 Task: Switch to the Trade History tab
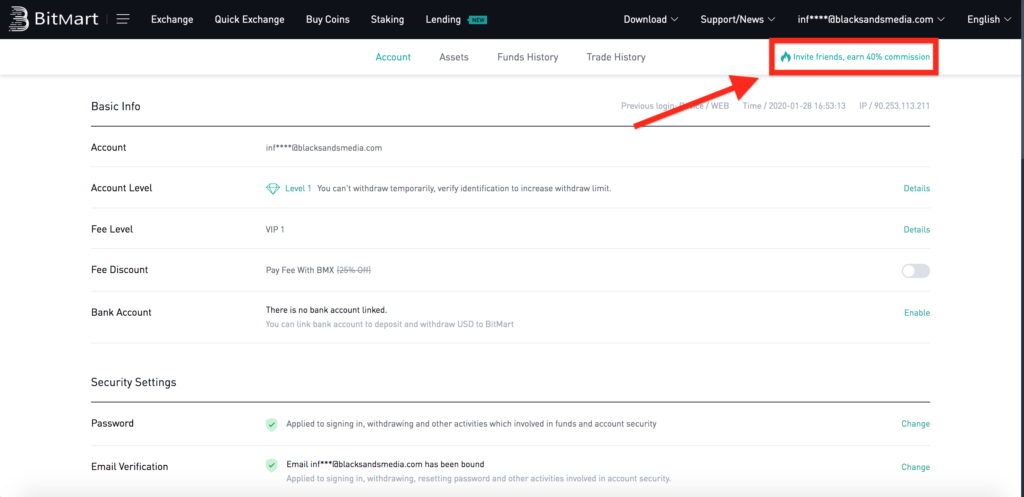point(616,57)
